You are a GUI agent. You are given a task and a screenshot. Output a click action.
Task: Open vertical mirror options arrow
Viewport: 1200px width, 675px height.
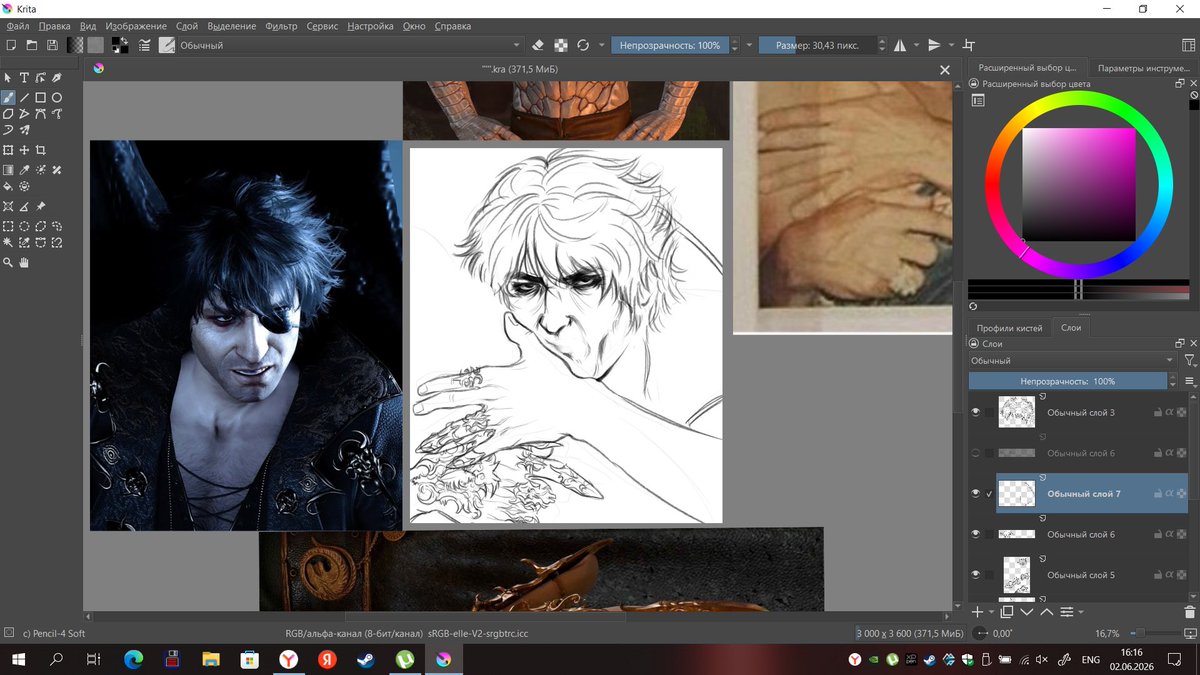[x=950, y=45]
